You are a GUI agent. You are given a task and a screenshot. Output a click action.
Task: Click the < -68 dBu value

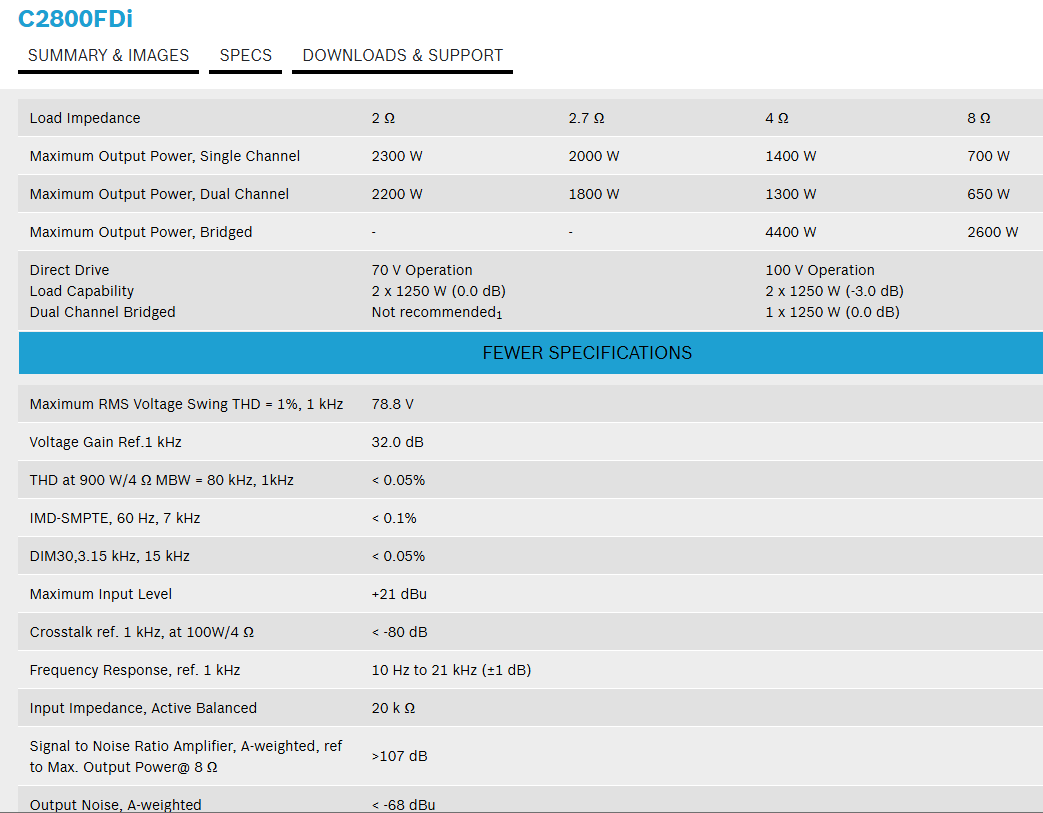(x=403, y=804)
